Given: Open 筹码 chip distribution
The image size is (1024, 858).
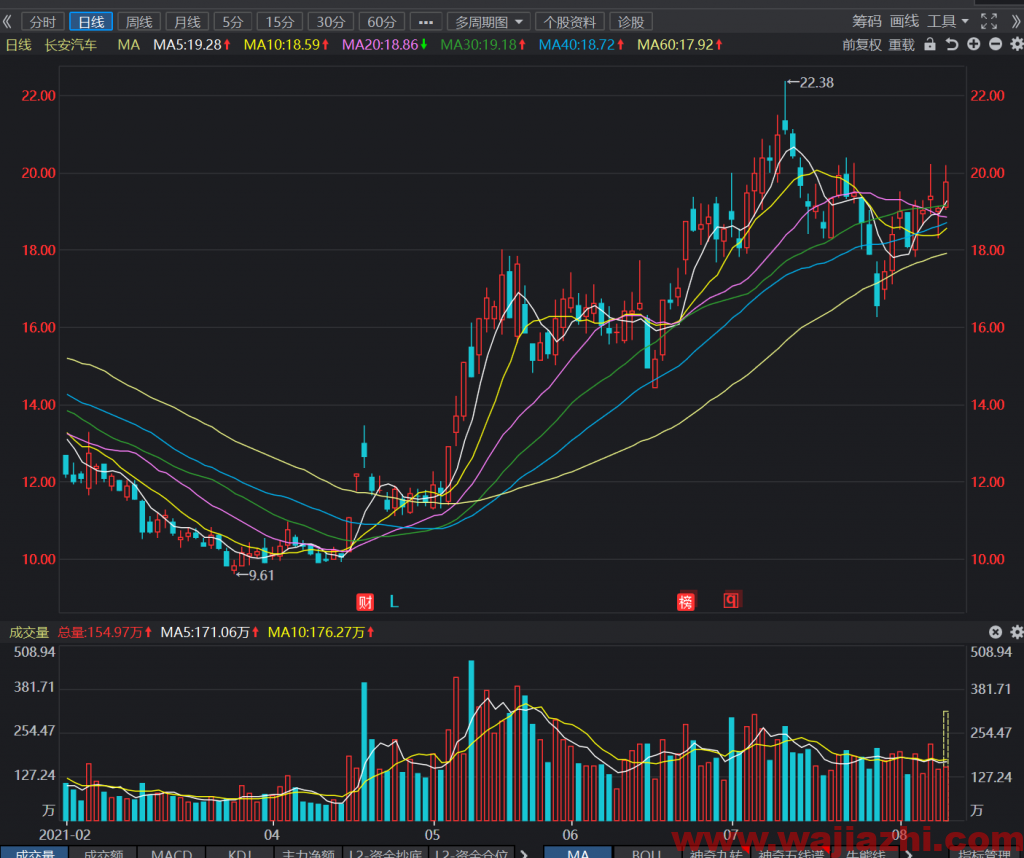Looking at the screenshot, I should (867, 22).
